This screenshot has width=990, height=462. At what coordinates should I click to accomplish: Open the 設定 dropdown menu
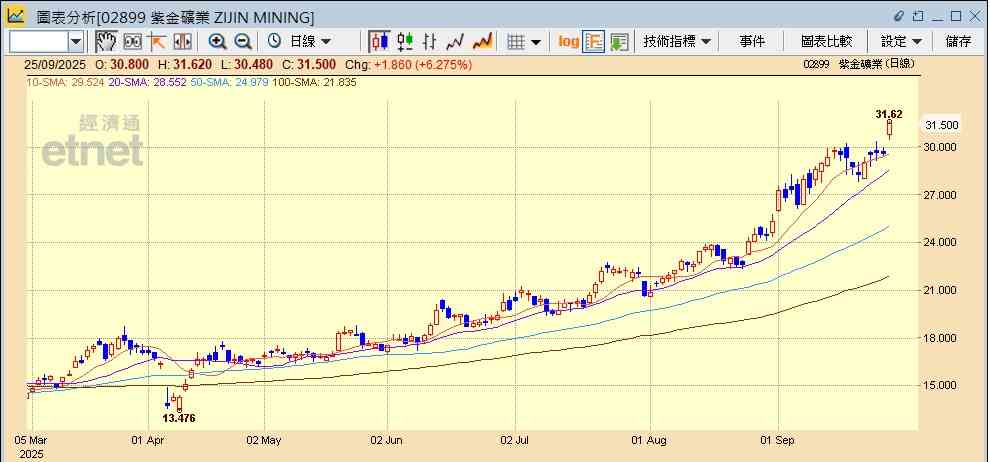click(x=902, y=42)
